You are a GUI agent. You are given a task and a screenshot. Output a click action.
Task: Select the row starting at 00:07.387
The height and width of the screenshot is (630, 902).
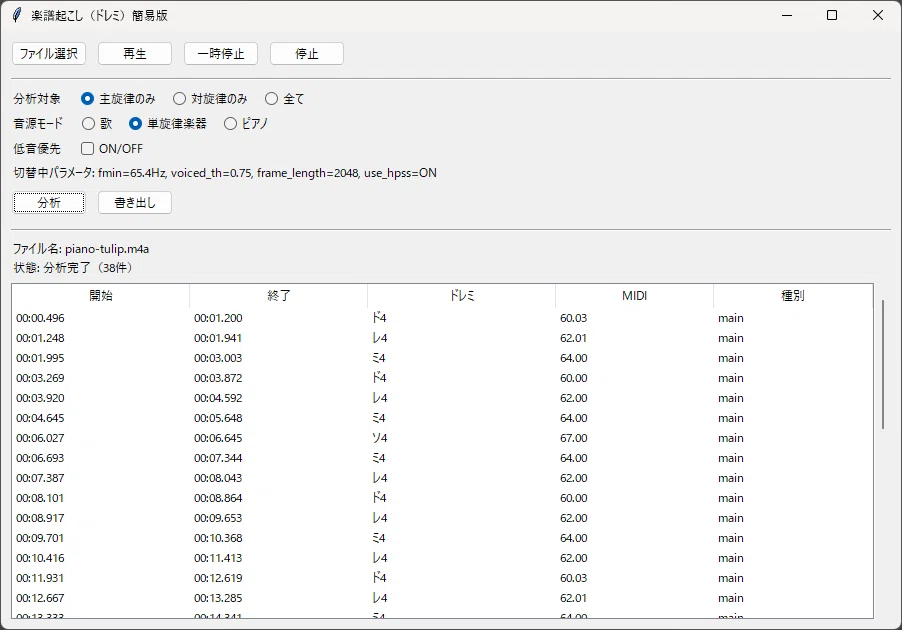click(x=442, y=478)
